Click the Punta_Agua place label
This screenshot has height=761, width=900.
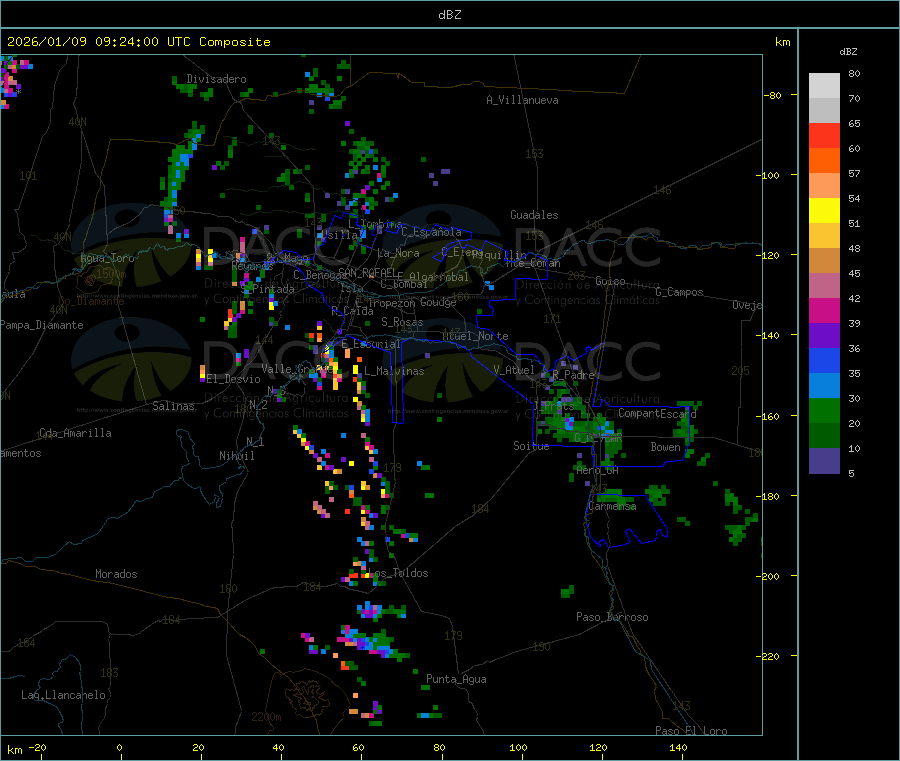pos(456,679)
